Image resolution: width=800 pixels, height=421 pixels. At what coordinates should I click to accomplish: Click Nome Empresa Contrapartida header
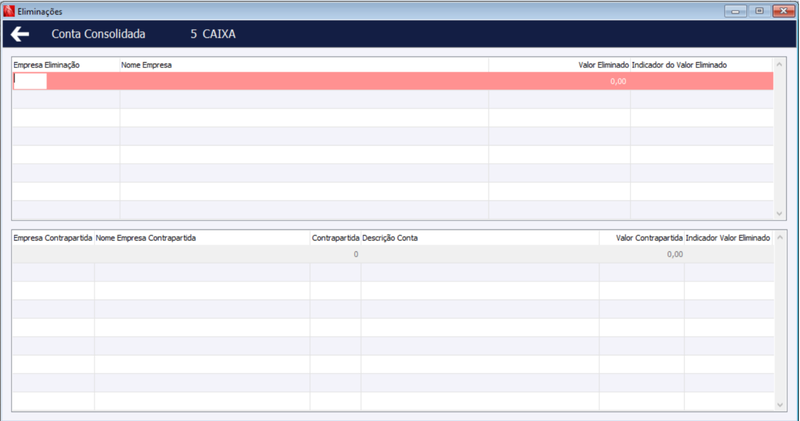[146, 238]
